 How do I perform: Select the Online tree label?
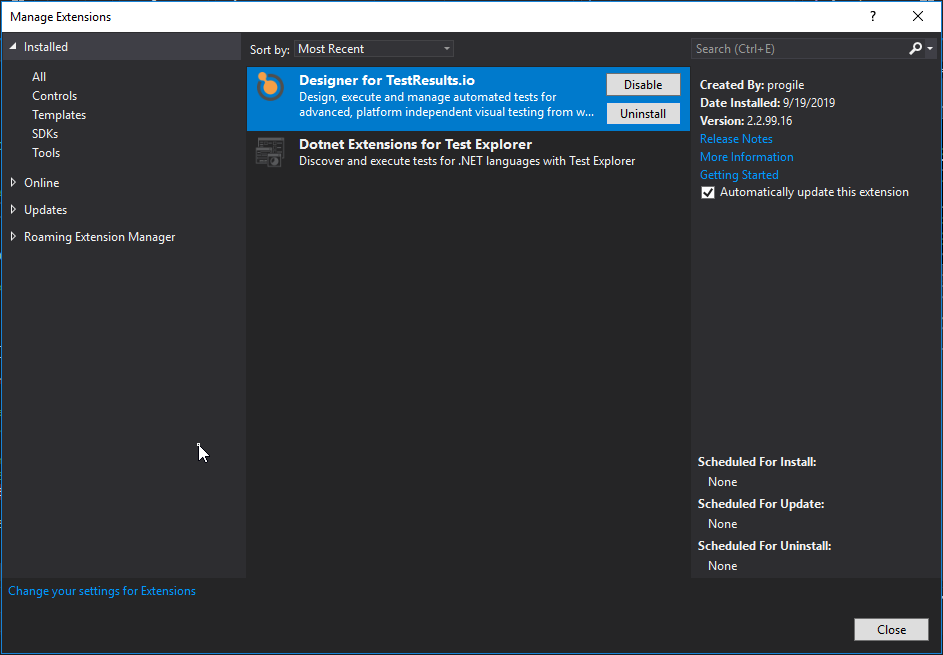(41, 182)
